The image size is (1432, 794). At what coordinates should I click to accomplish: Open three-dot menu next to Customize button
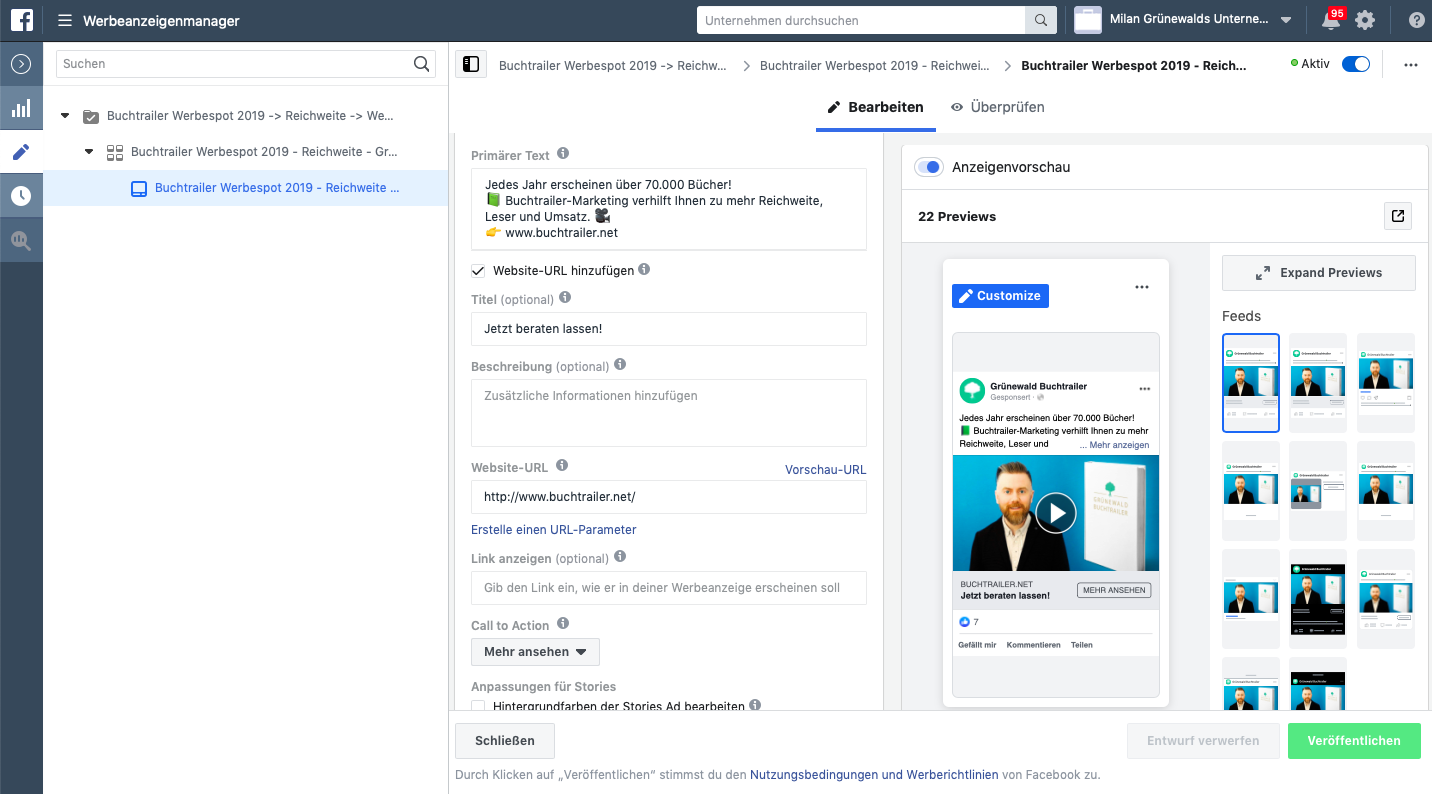pos(1142,287)
